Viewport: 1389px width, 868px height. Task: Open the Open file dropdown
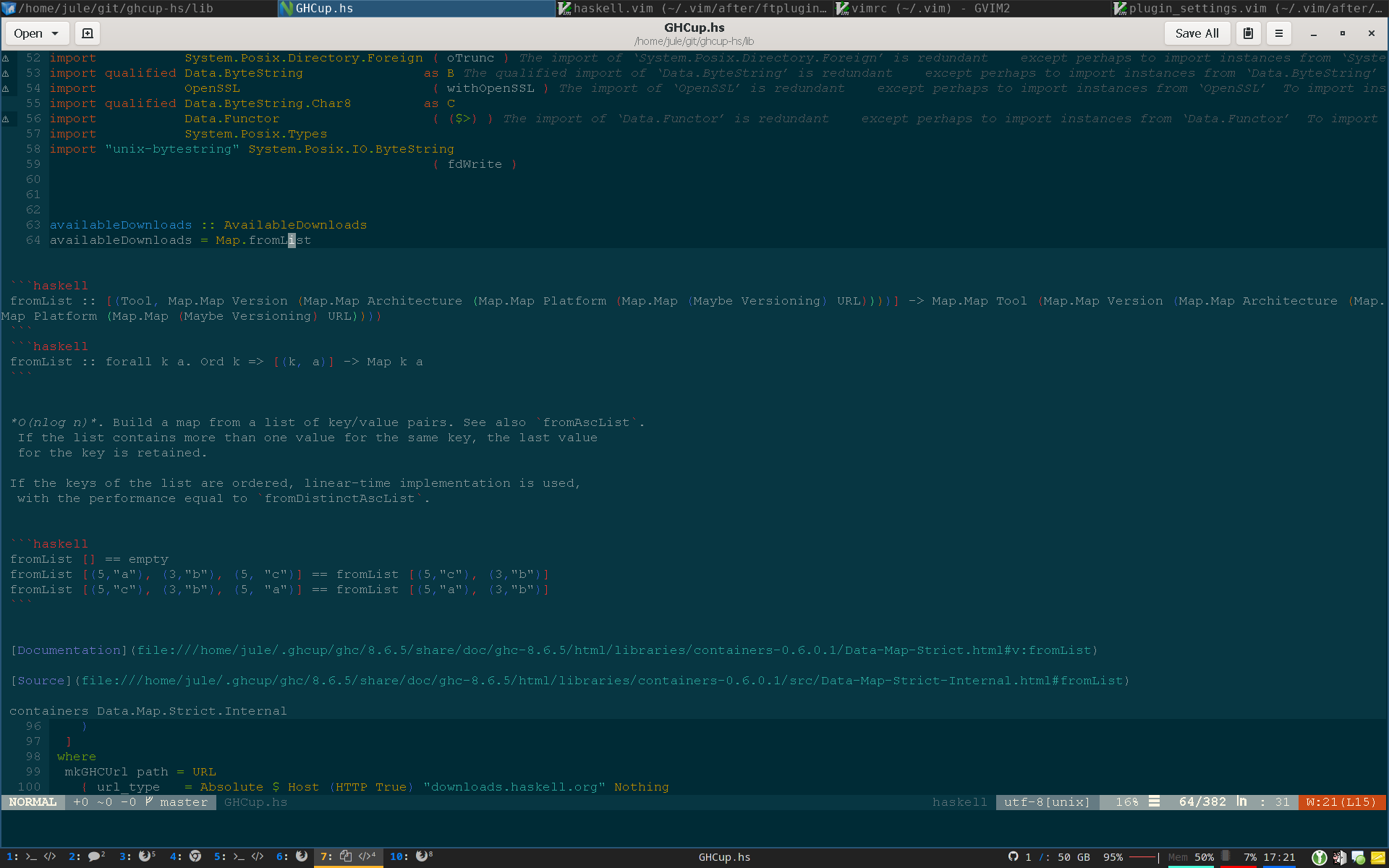(36, 33)
